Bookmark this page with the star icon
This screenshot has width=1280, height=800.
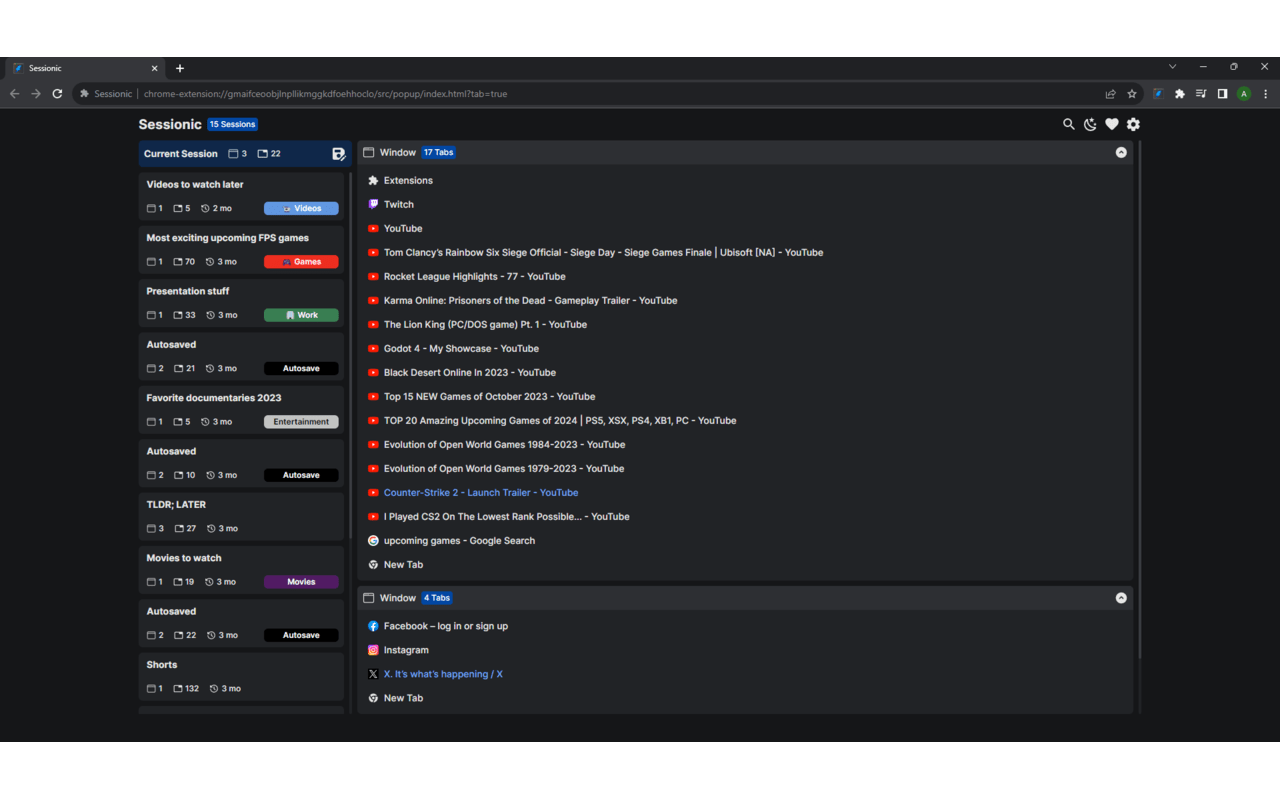coord(1132,94)
